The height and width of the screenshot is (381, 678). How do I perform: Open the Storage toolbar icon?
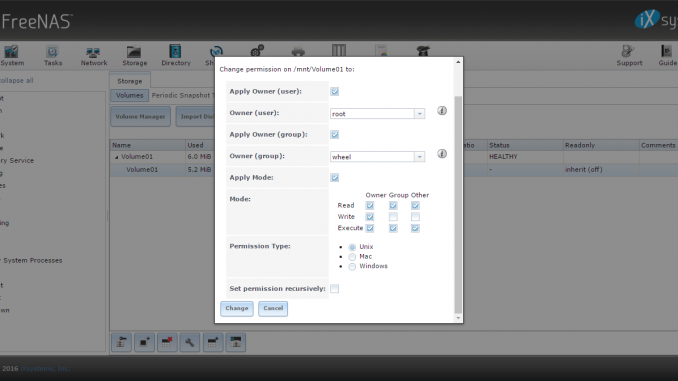pyautogui.click(x=134, y=55)
